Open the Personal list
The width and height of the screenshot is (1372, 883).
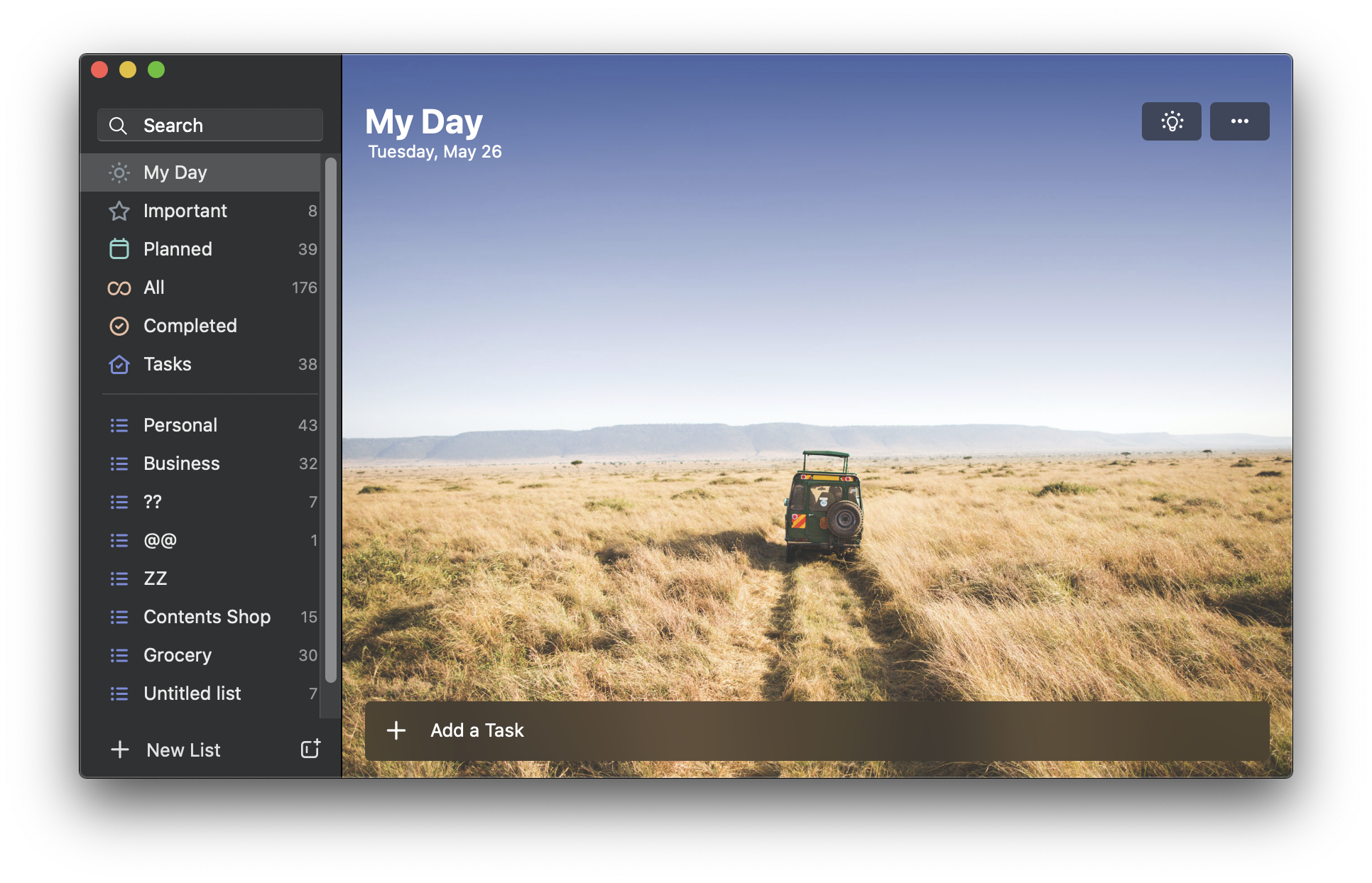point(180,425)
